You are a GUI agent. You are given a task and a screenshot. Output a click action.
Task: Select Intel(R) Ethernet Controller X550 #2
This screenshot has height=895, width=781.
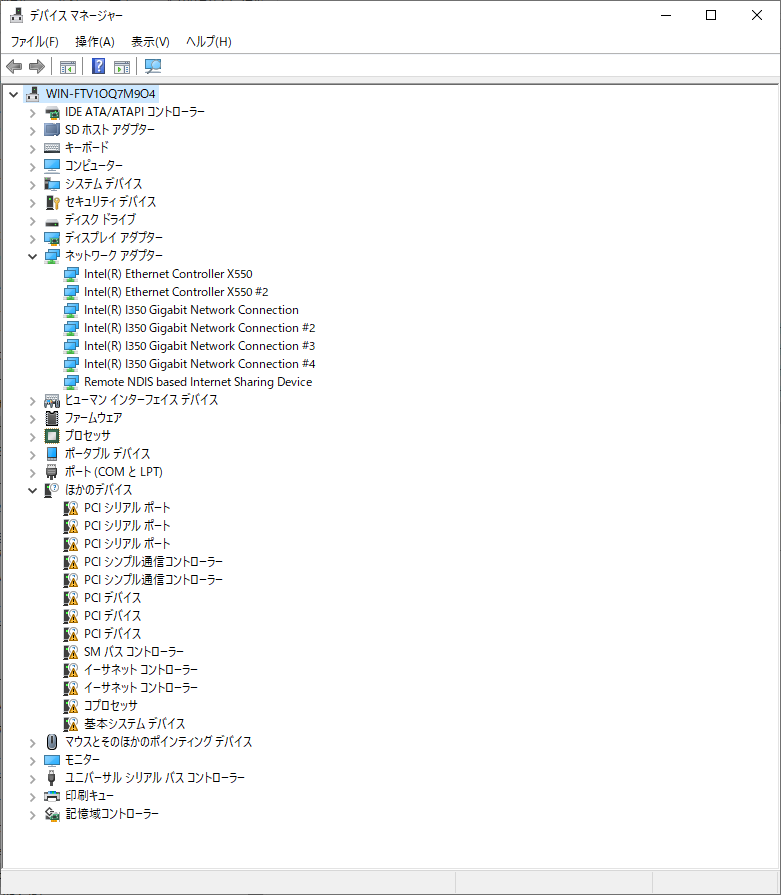(x=176, y=292)
